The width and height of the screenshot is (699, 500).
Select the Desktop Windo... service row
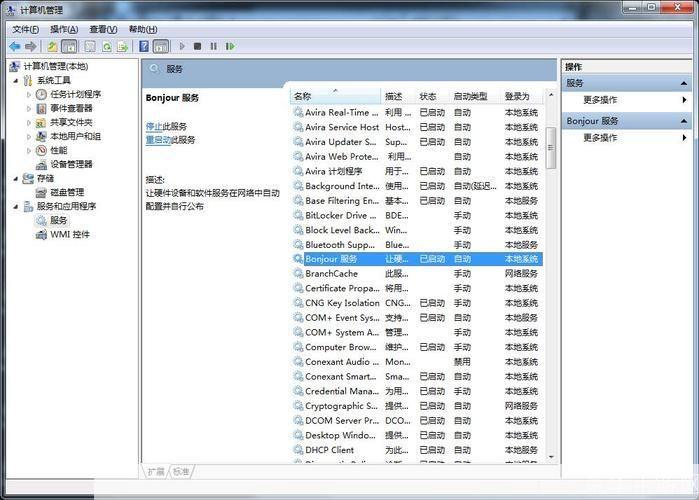416,435
